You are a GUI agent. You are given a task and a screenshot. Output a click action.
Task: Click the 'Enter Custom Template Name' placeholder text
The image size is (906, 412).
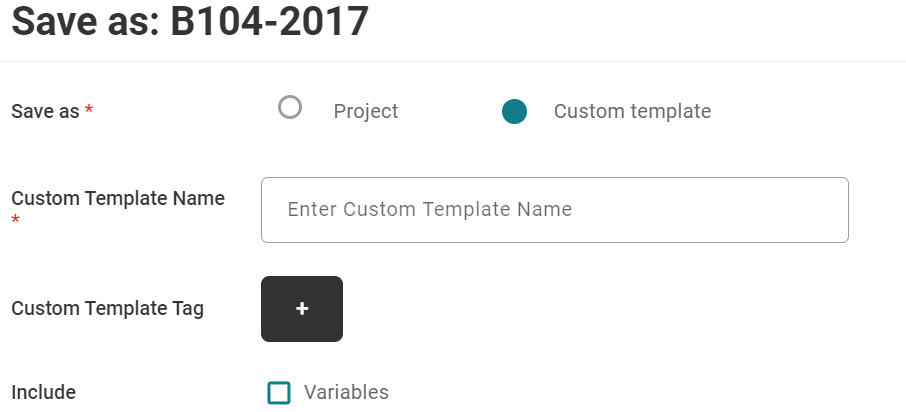click(429, 209)
